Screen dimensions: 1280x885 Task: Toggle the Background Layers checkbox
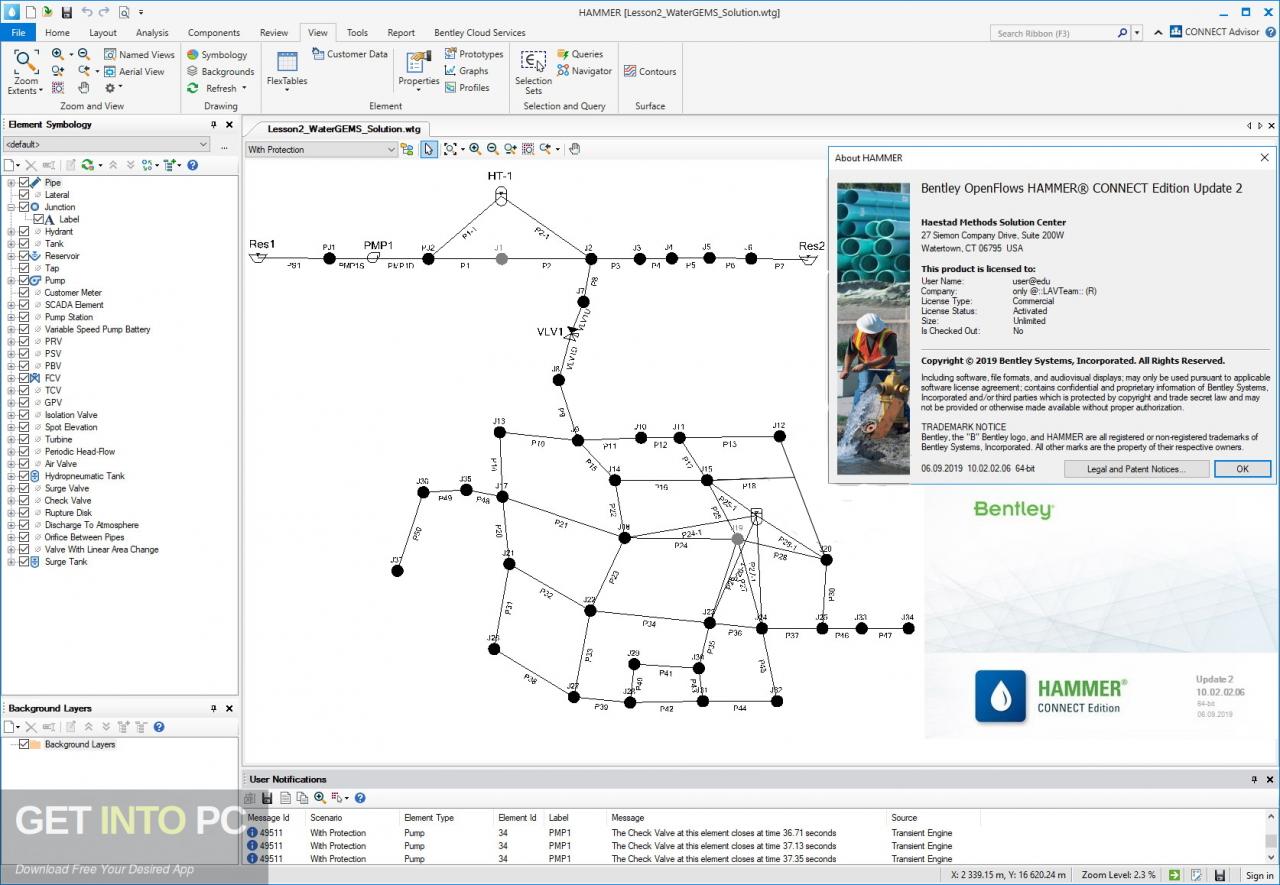24,744
